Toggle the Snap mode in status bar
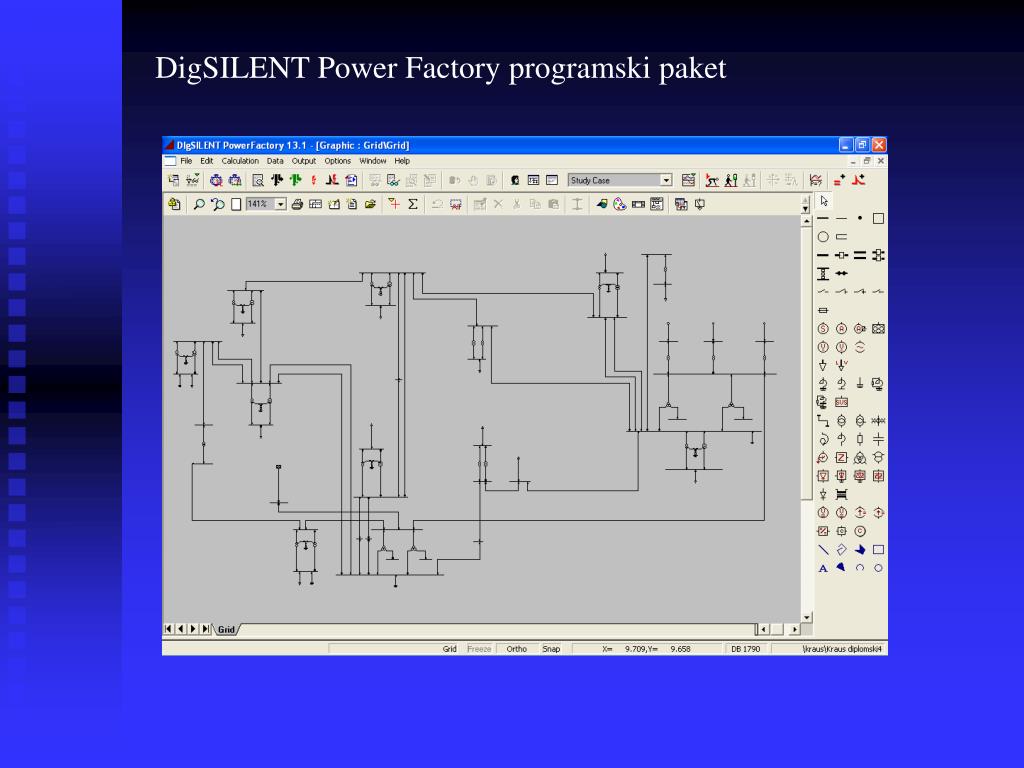 coord(551,648)
